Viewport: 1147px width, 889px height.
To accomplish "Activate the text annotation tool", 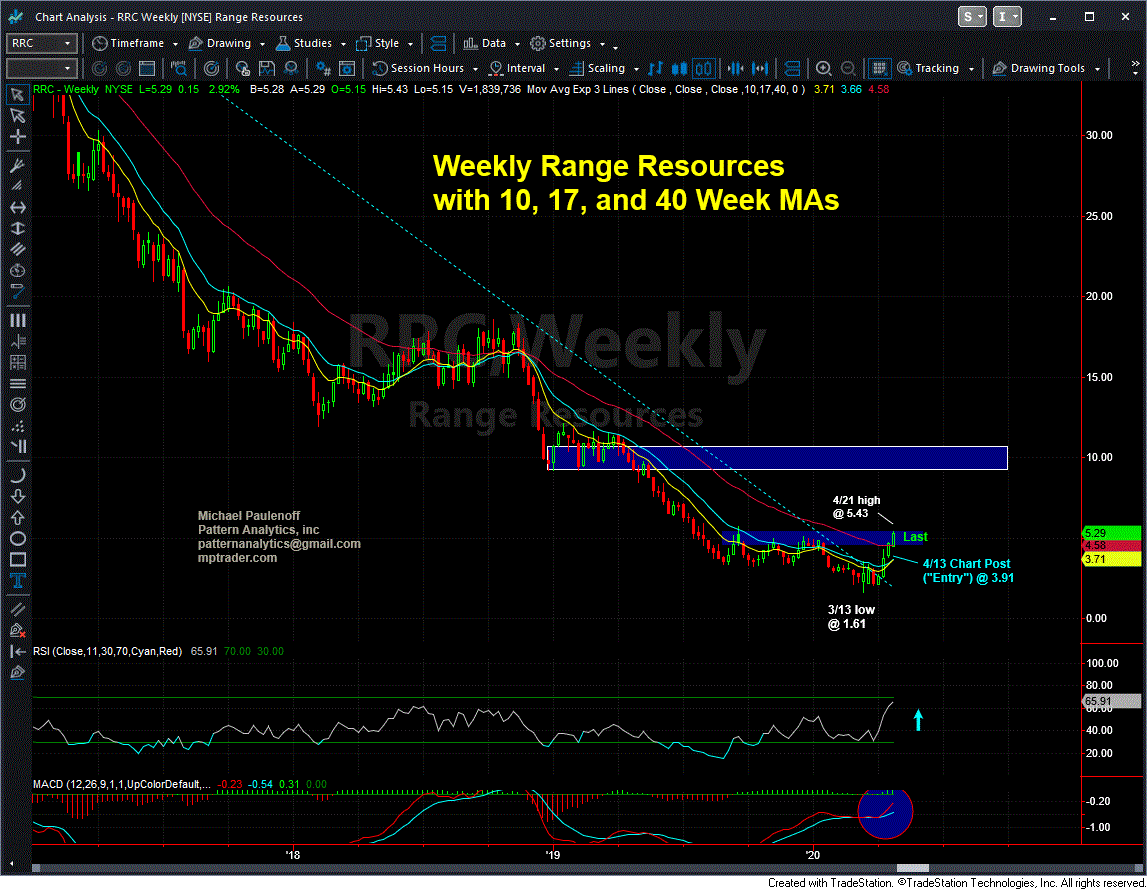I will coord(18,581).
